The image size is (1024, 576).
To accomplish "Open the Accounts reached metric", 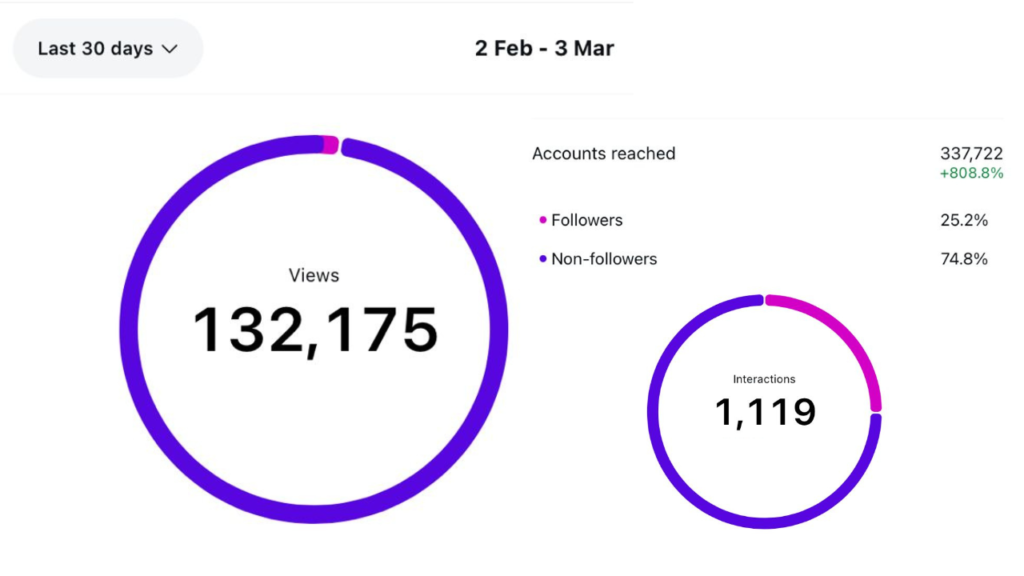I will pyautogui.click(x=604, y=154).
